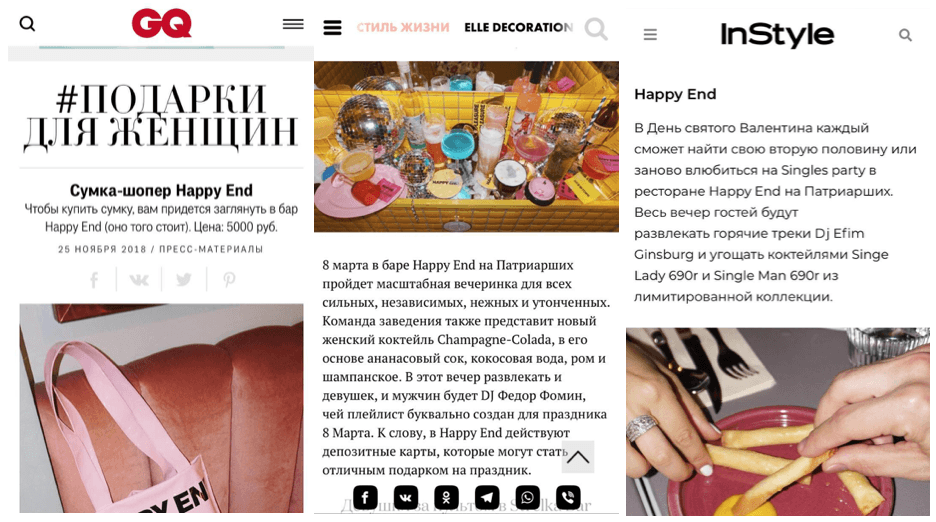Pin the GQ article to Pinterest
The width and height of the screenshot is (936, 522).
(229, 280)
